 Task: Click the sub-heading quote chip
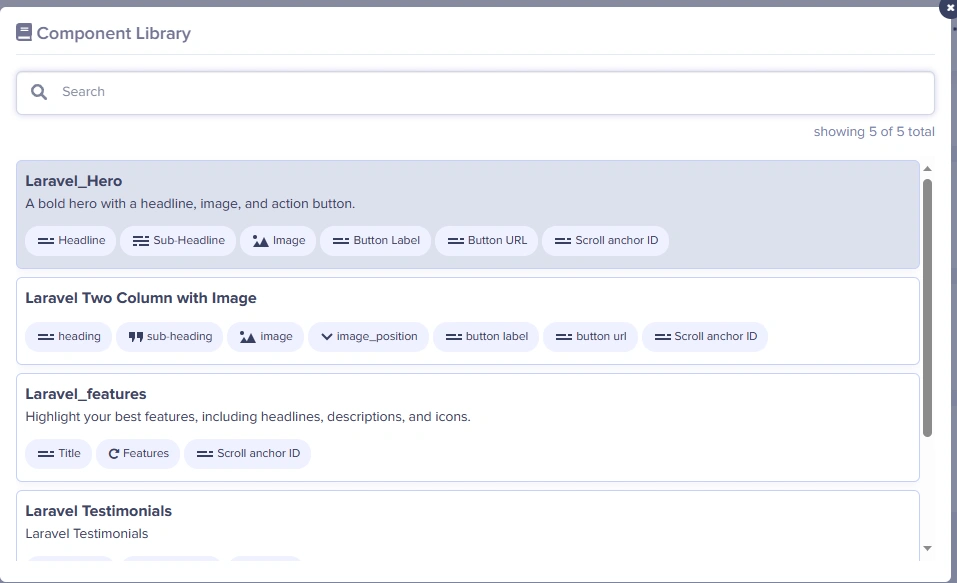pos(170,336)
